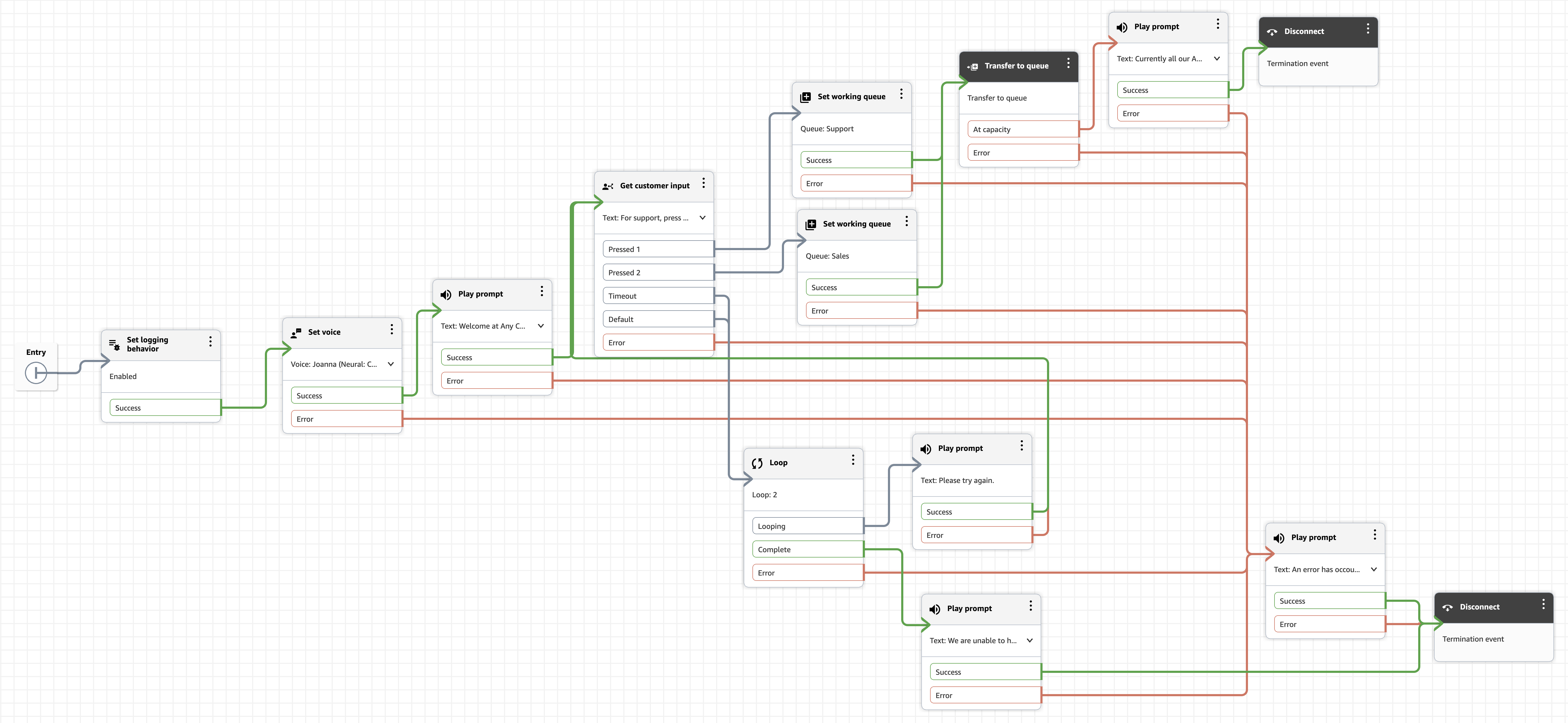This screenshot has width=1568, height=723.
Task: Open three-dot menu on the 'Welcome at Any C...' prompt
Action: coord(542,291)
